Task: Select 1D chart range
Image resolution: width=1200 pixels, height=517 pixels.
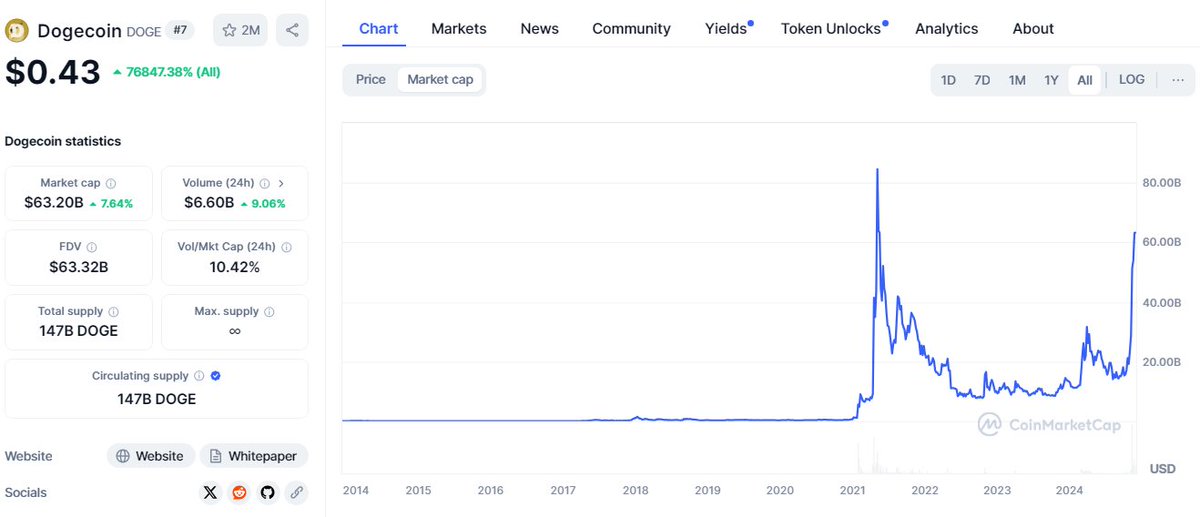Action: click(948, 80)
